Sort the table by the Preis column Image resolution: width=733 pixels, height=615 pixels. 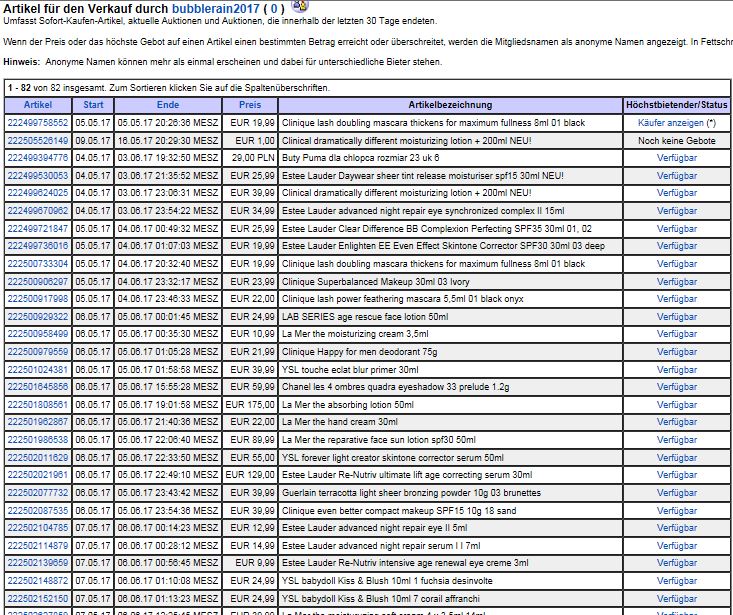click(x=250, y=105)
